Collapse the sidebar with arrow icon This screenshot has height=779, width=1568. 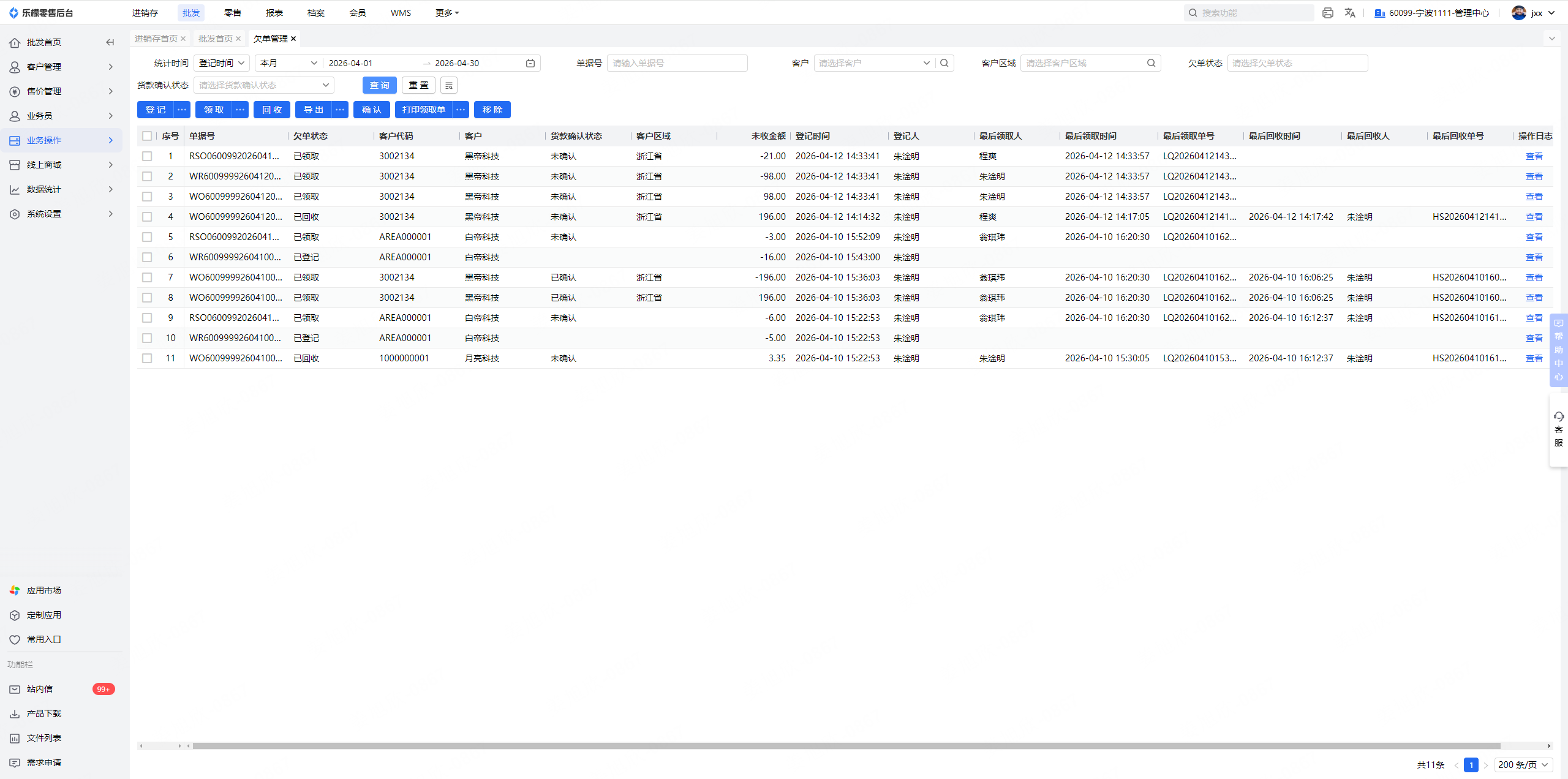[x=110, y=42]
